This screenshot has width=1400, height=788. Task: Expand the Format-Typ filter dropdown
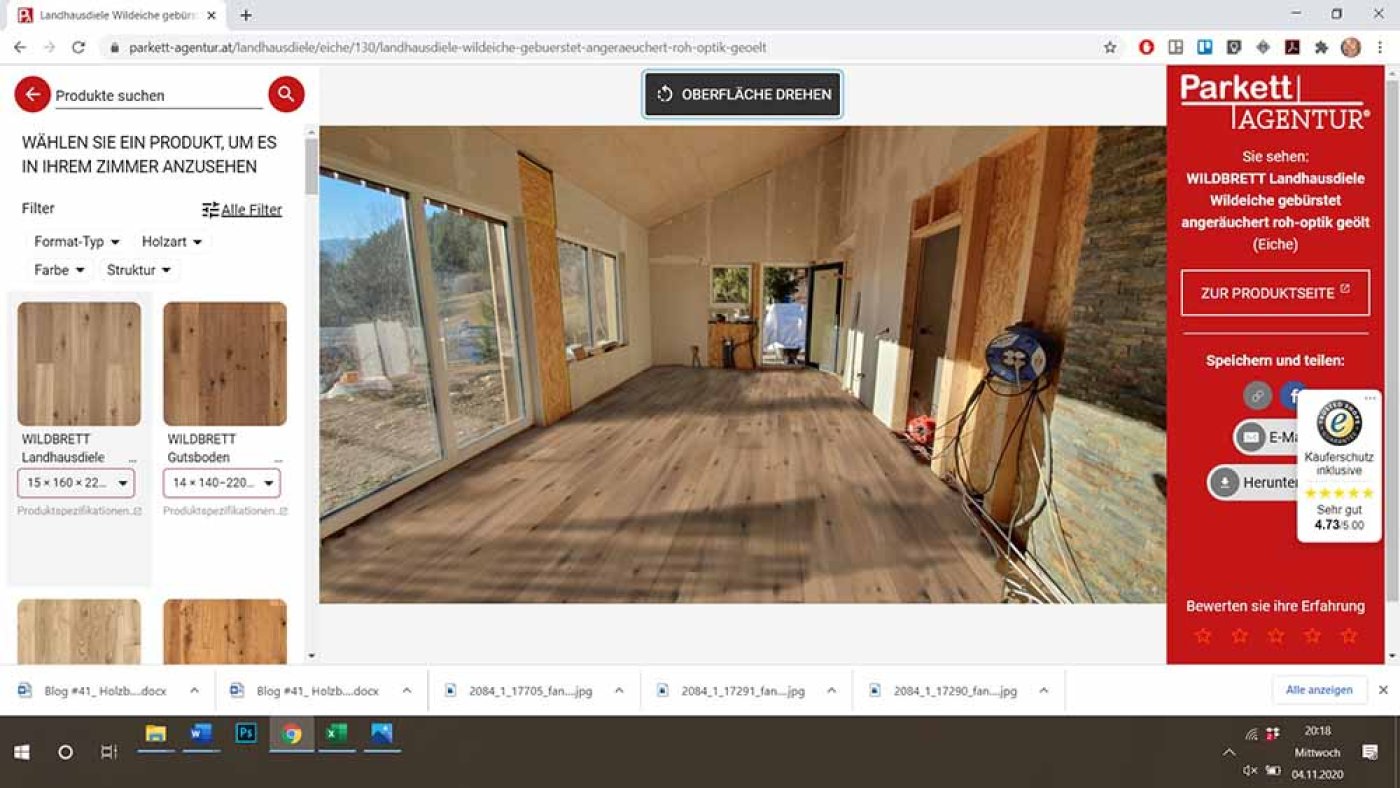pos(77,242)
